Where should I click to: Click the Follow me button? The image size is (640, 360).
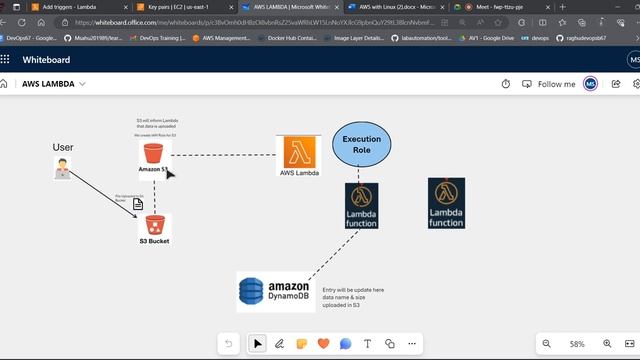point(549,84)
